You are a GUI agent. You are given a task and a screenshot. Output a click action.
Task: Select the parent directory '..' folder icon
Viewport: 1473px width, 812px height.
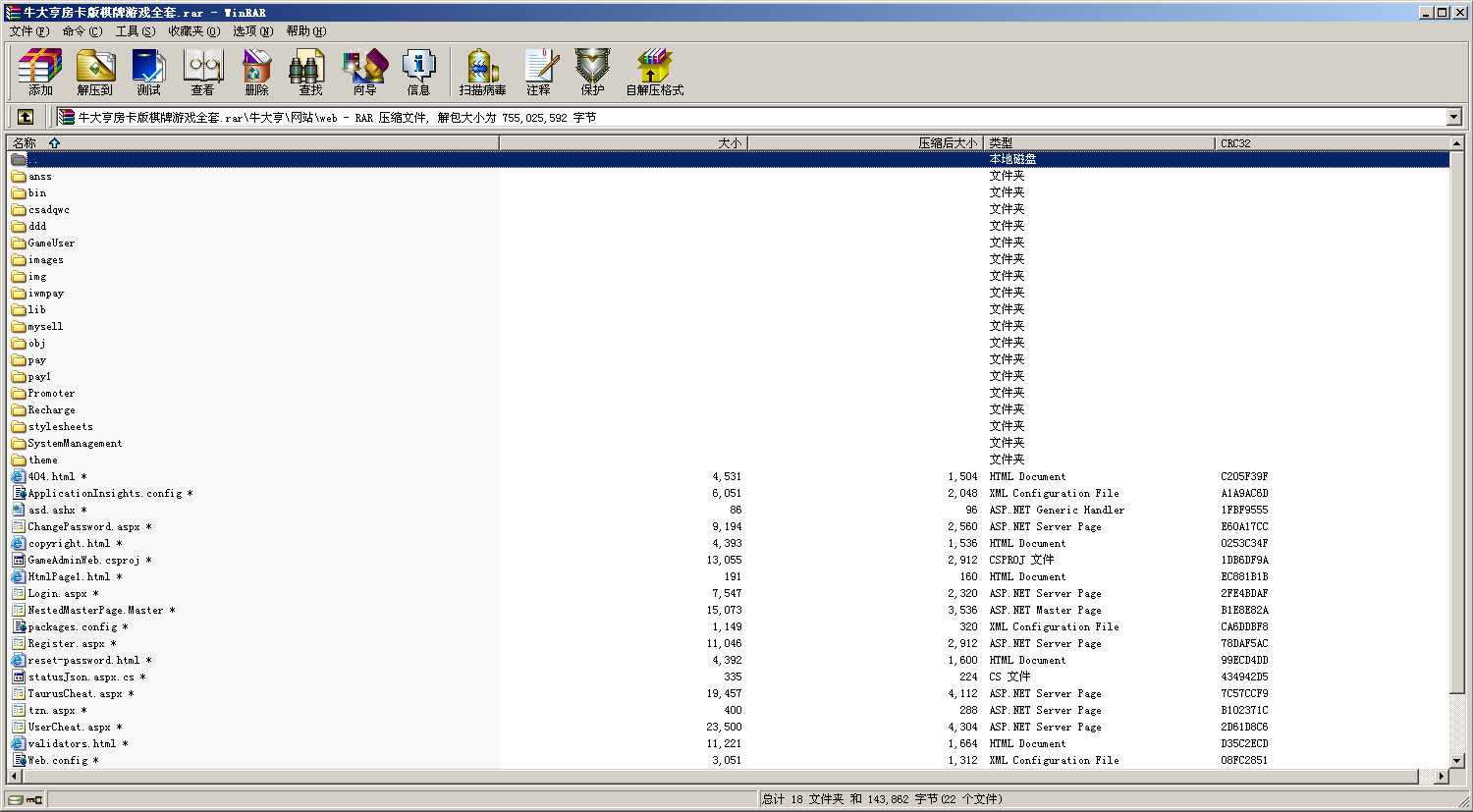[x=19, y=160]
